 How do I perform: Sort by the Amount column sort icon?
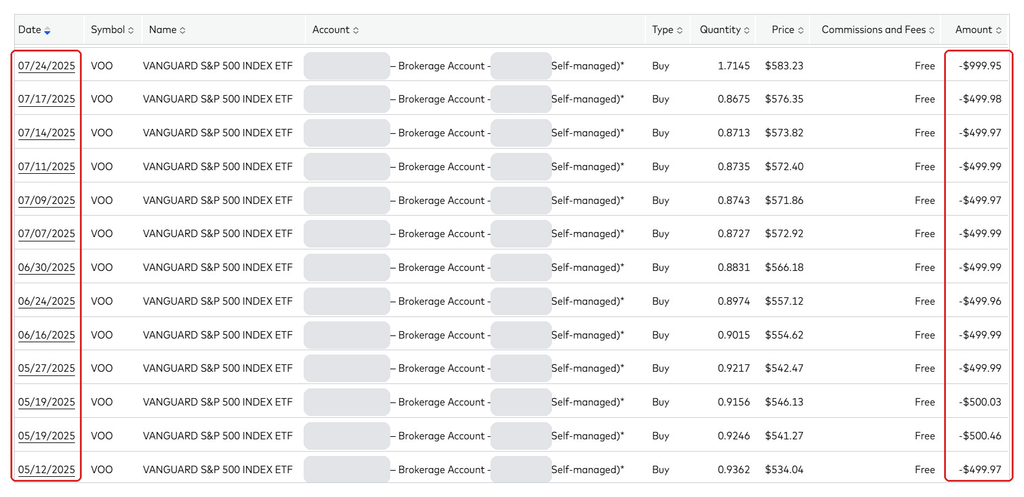[999, 30]
